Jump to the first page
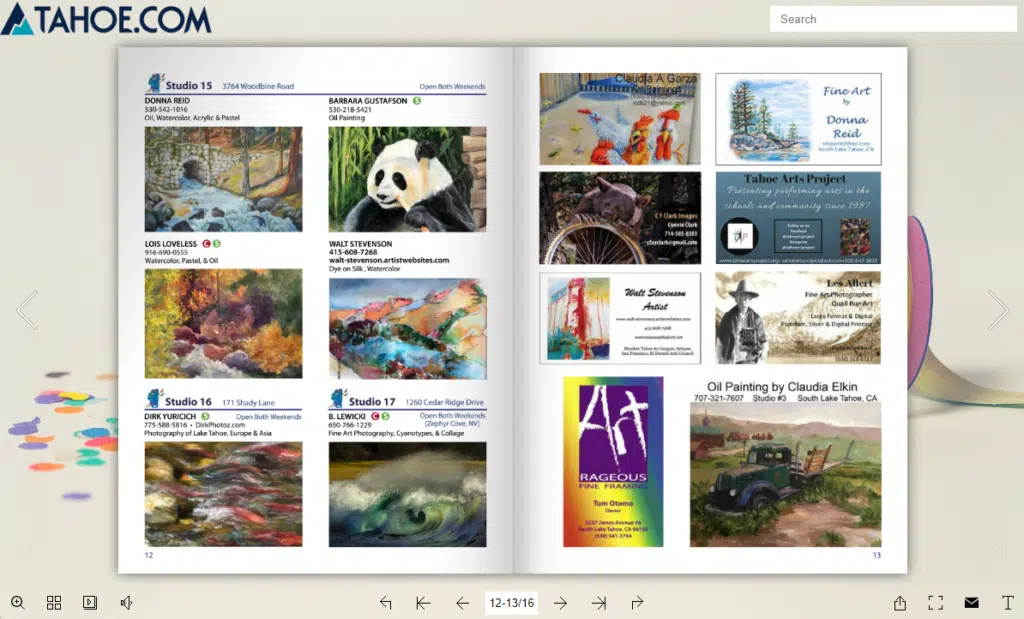This screenshot has height=619, width=1024. (422, 602)
